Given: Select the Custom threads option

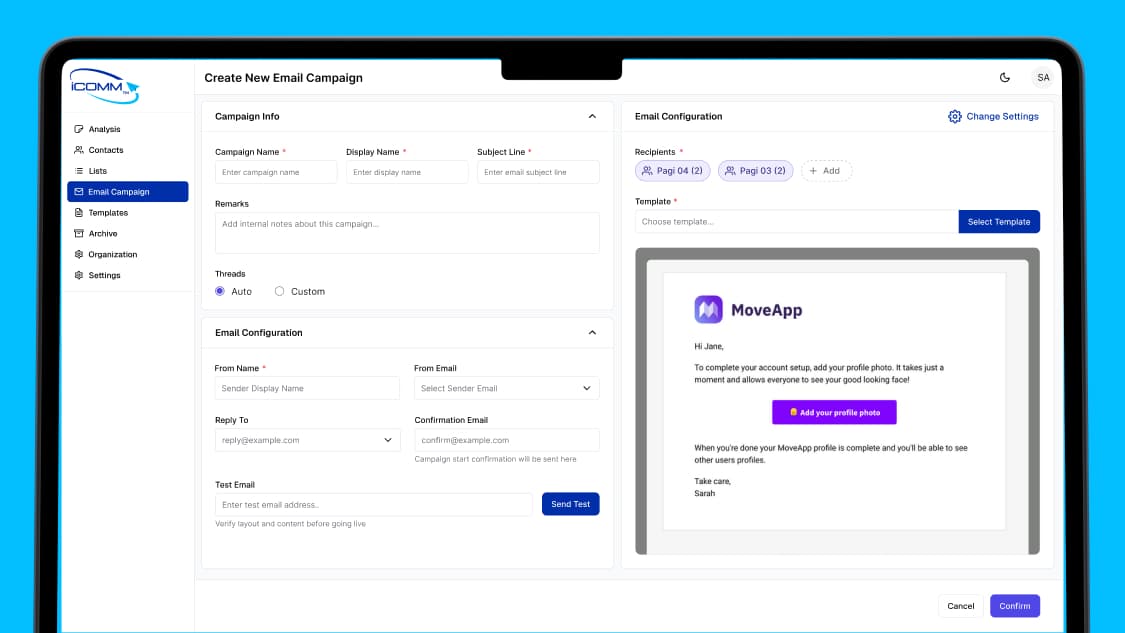Looking at the screenshot, I should pyautogui.click(x=279, y=291).
